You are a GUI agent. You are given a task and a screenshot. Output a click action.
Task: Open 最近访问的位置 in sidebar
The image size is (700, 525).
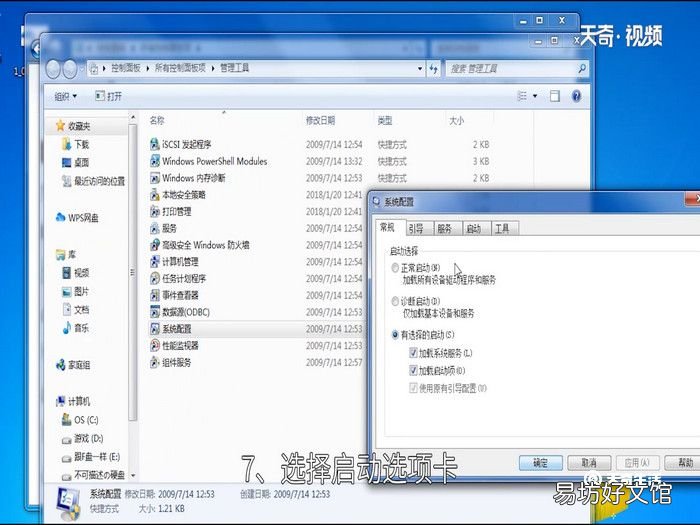[x=93, y=181]
